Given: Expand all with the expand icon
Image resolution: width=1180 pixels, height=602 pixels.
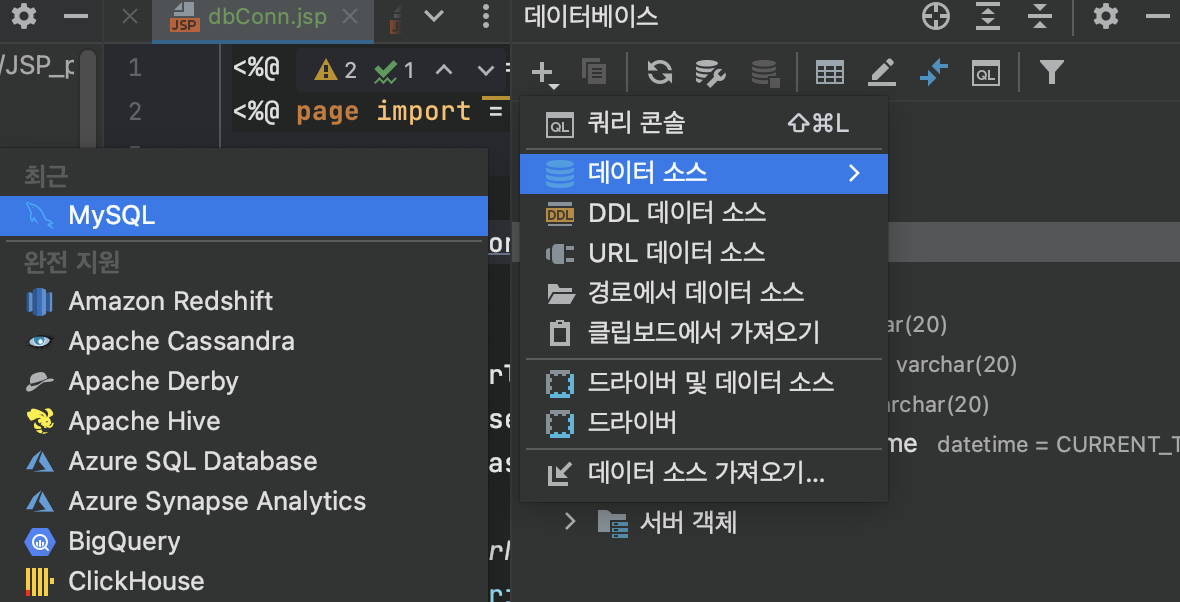Looking at the screenshot, I should pyautogui.click(x=987, y=16).
